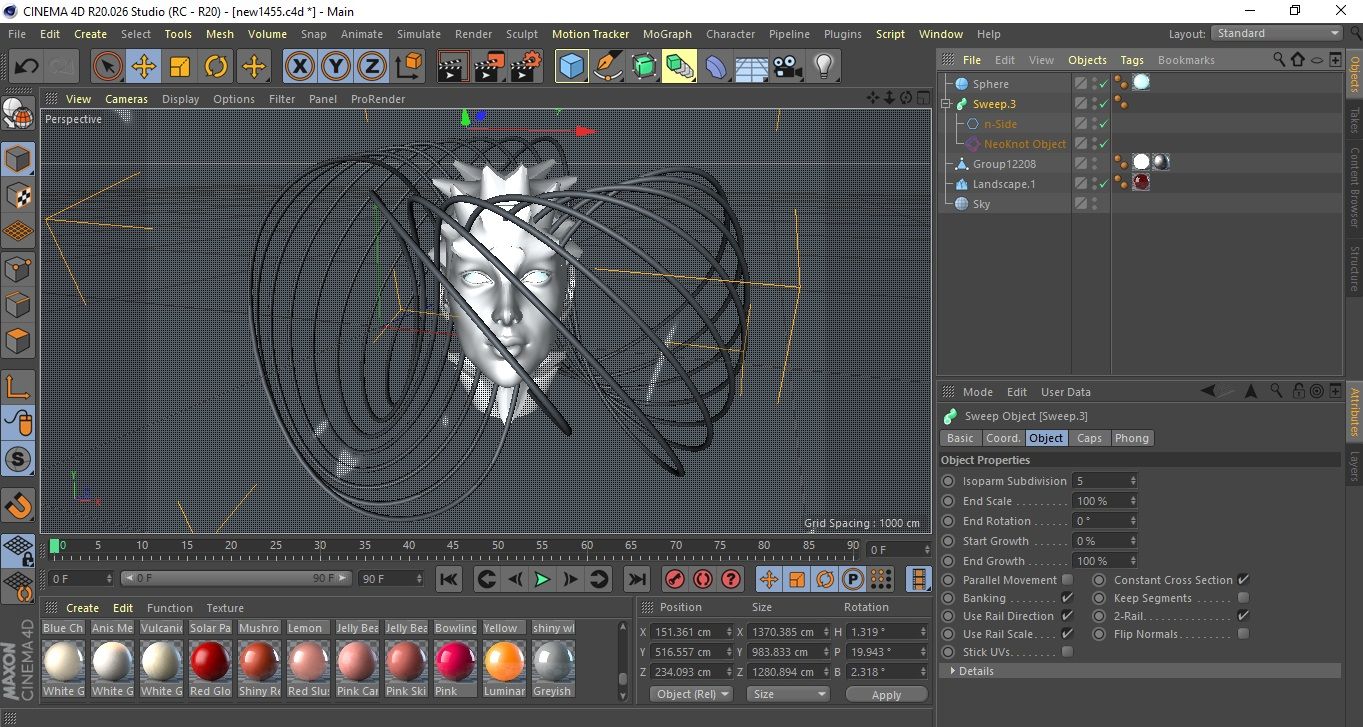Click the Light bulb object icon

point(823,67)
